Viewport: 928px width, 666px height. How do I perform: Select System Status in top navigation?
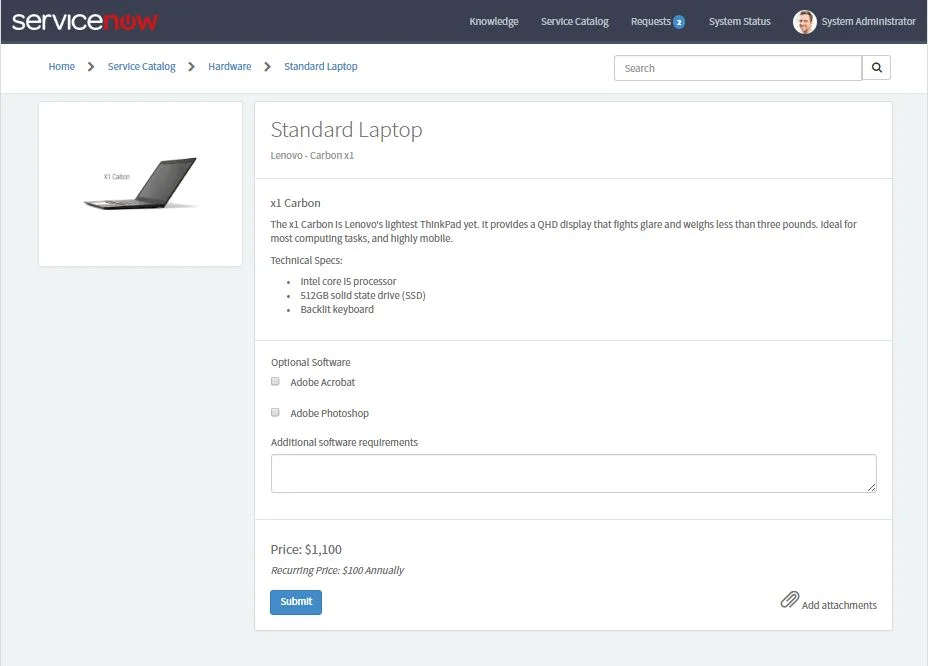[x=739, y=21]
